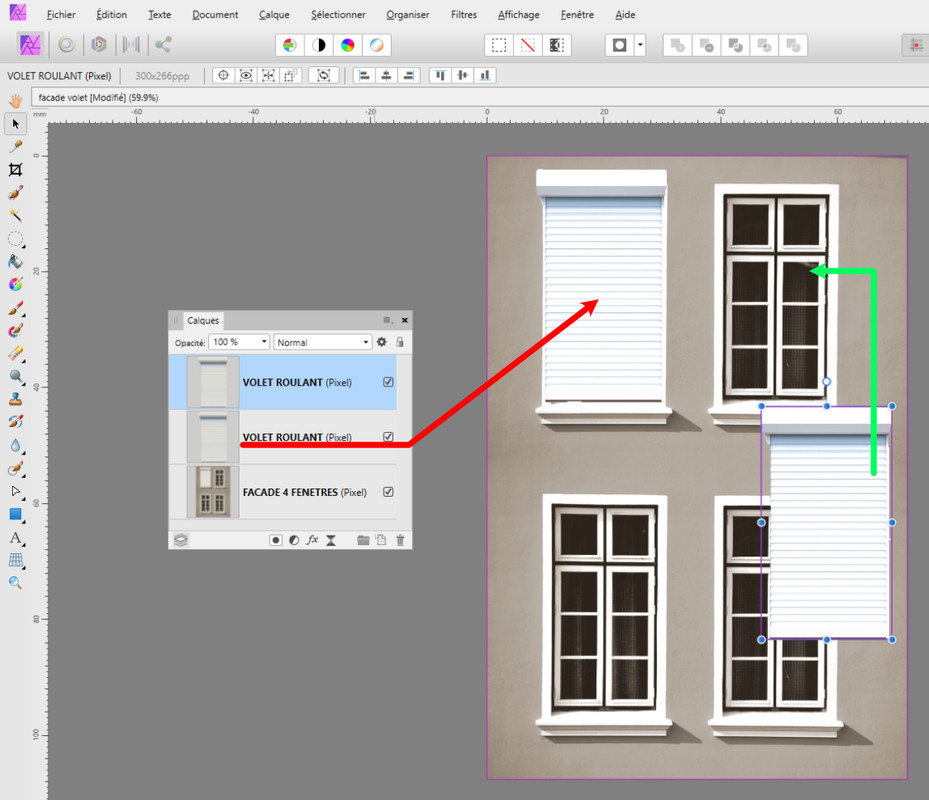Open the Export Persona share icon

tap(163, 44)
